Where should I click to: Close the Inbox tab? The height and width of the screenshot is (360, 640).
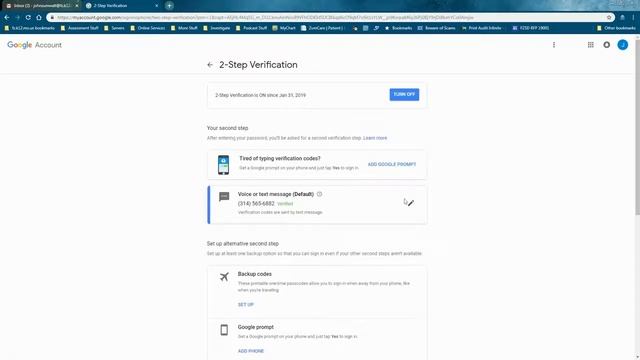tap(76, 6)
